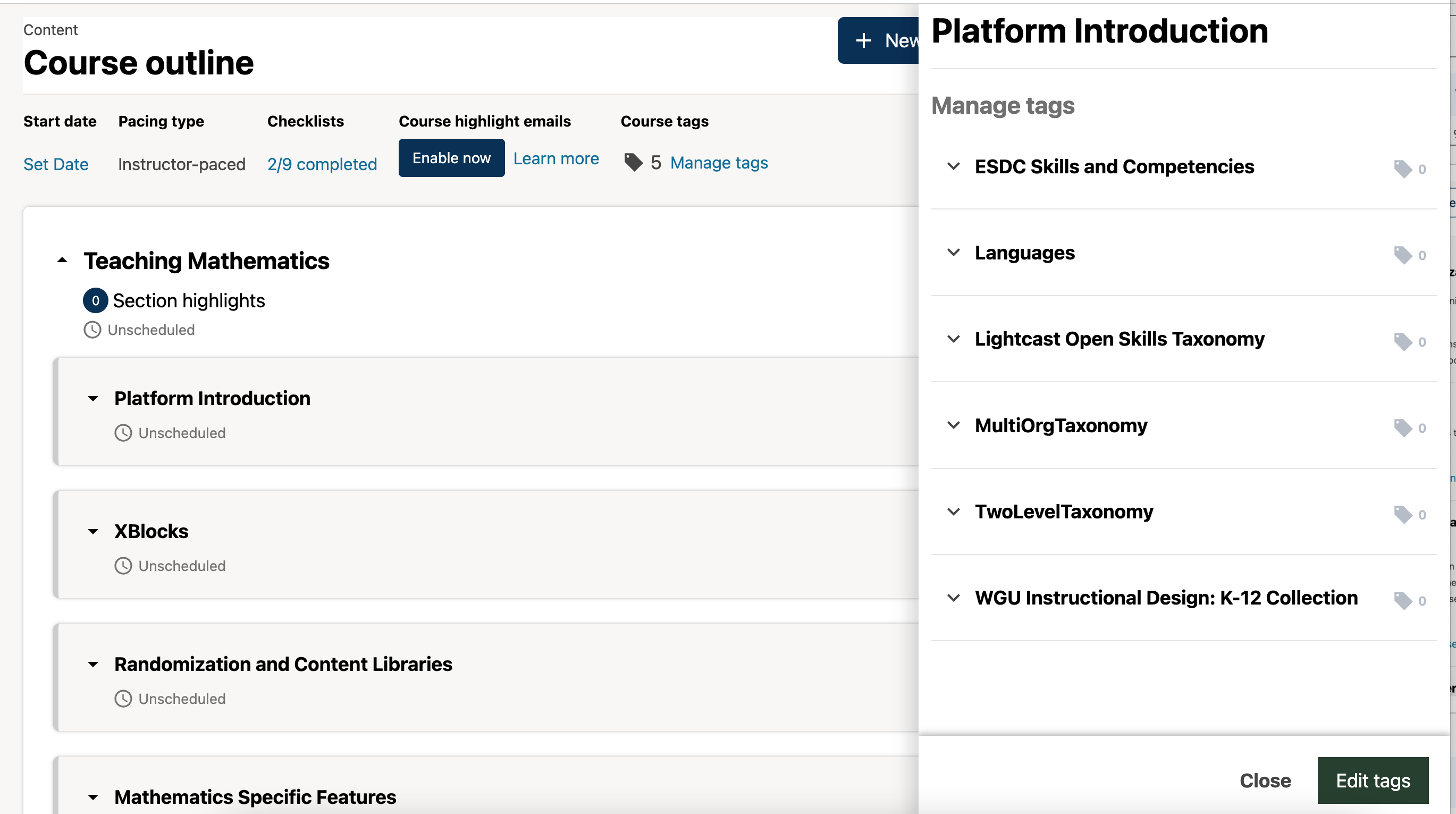Click Enable now for highlight emails
The image size is (1456, 814).
point(451,158)
